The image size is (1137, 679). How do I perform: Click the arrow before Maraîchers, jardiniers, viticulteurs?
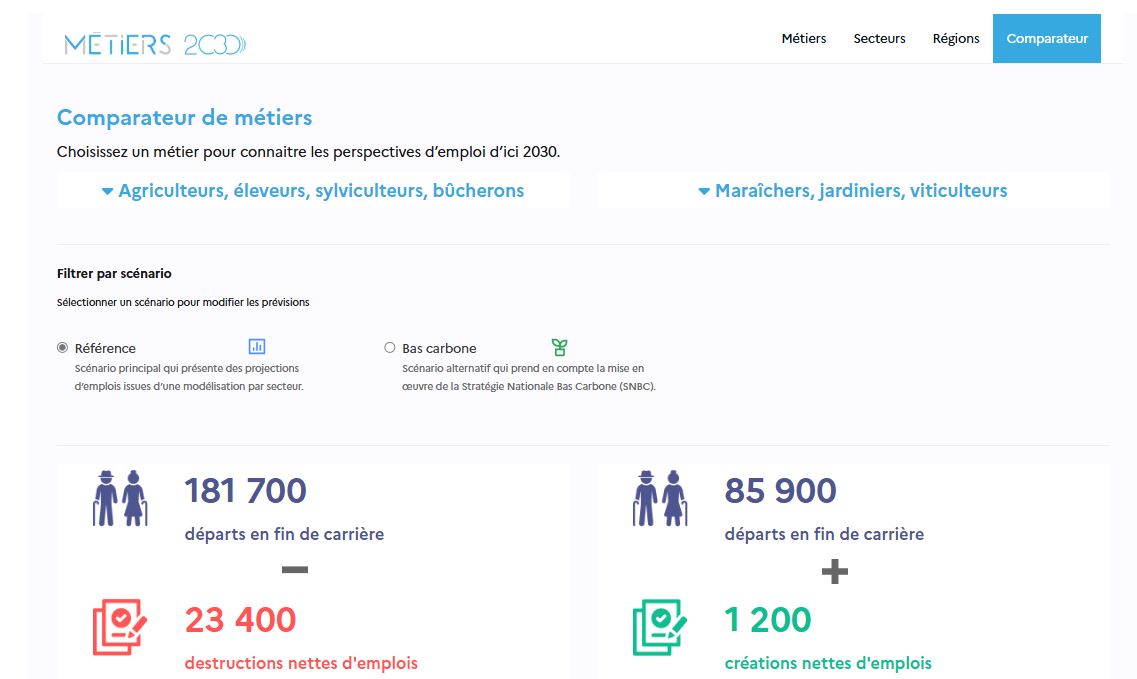coord(703,192)
